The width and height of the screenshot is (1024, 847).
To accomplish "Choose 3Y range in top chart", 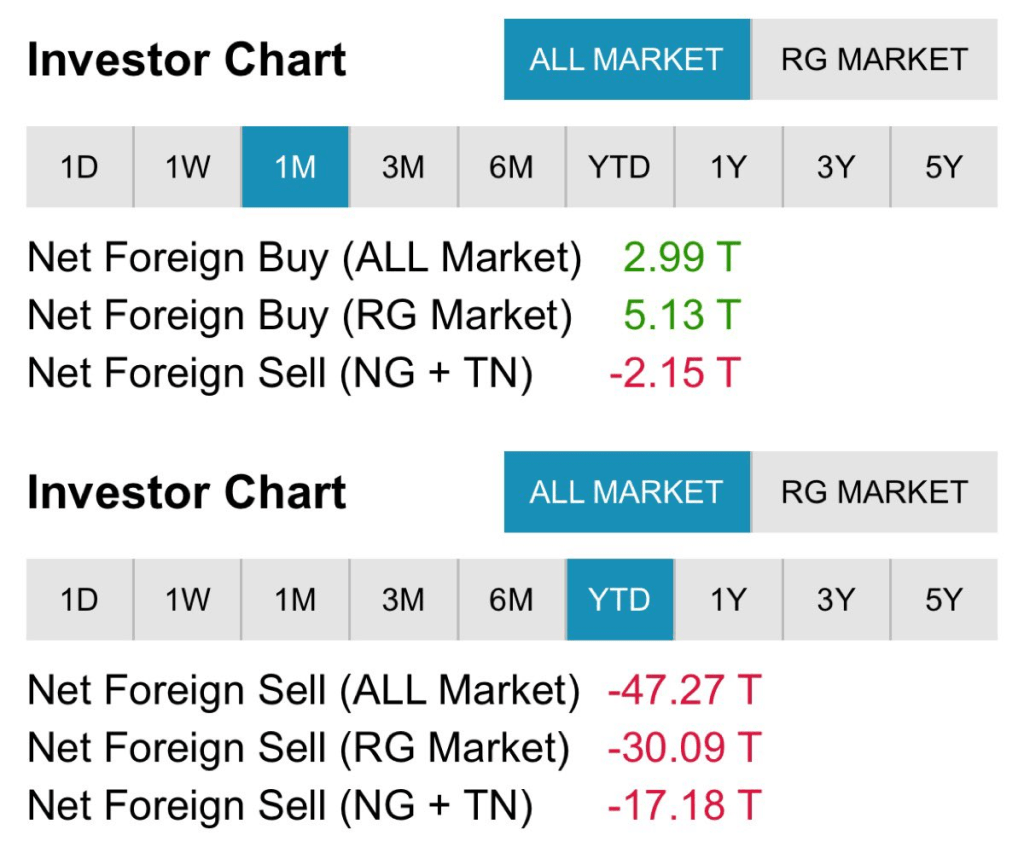I will click(836, 167).
